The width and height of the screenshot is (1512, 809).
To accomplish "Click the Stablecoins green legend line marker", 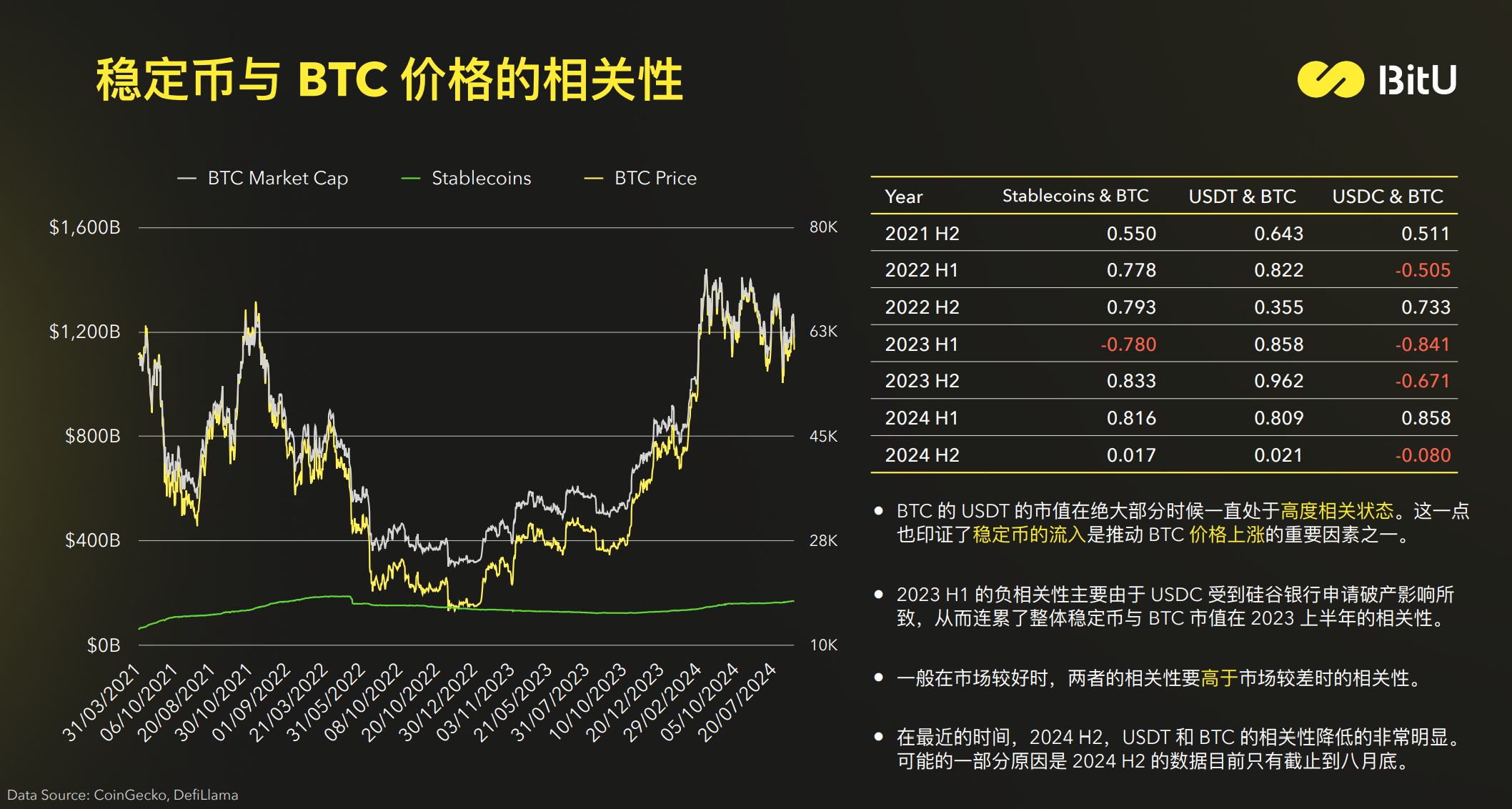I will (x=411, y=179).
